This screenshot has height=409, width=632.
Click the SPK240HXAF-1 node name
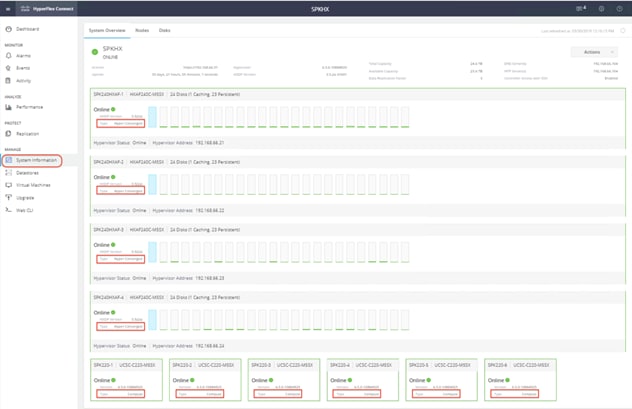108,94
